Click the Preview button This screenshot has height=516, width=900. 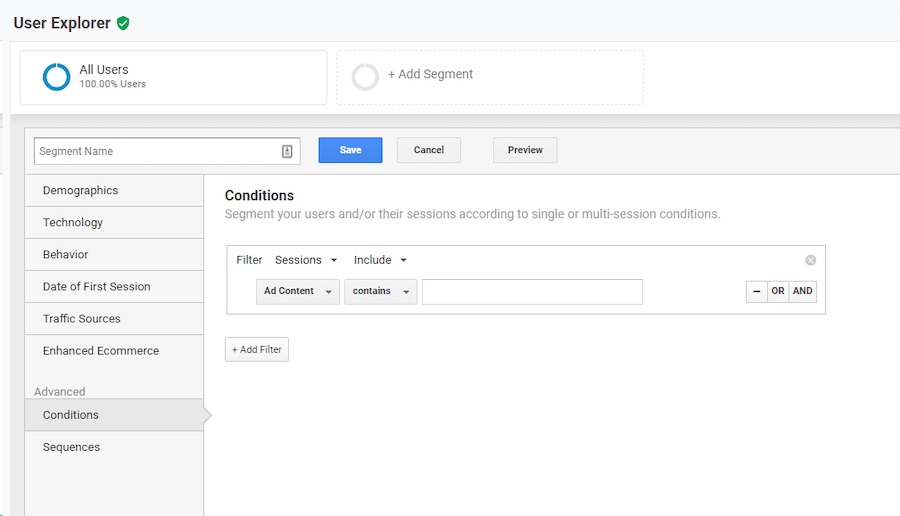525,150
